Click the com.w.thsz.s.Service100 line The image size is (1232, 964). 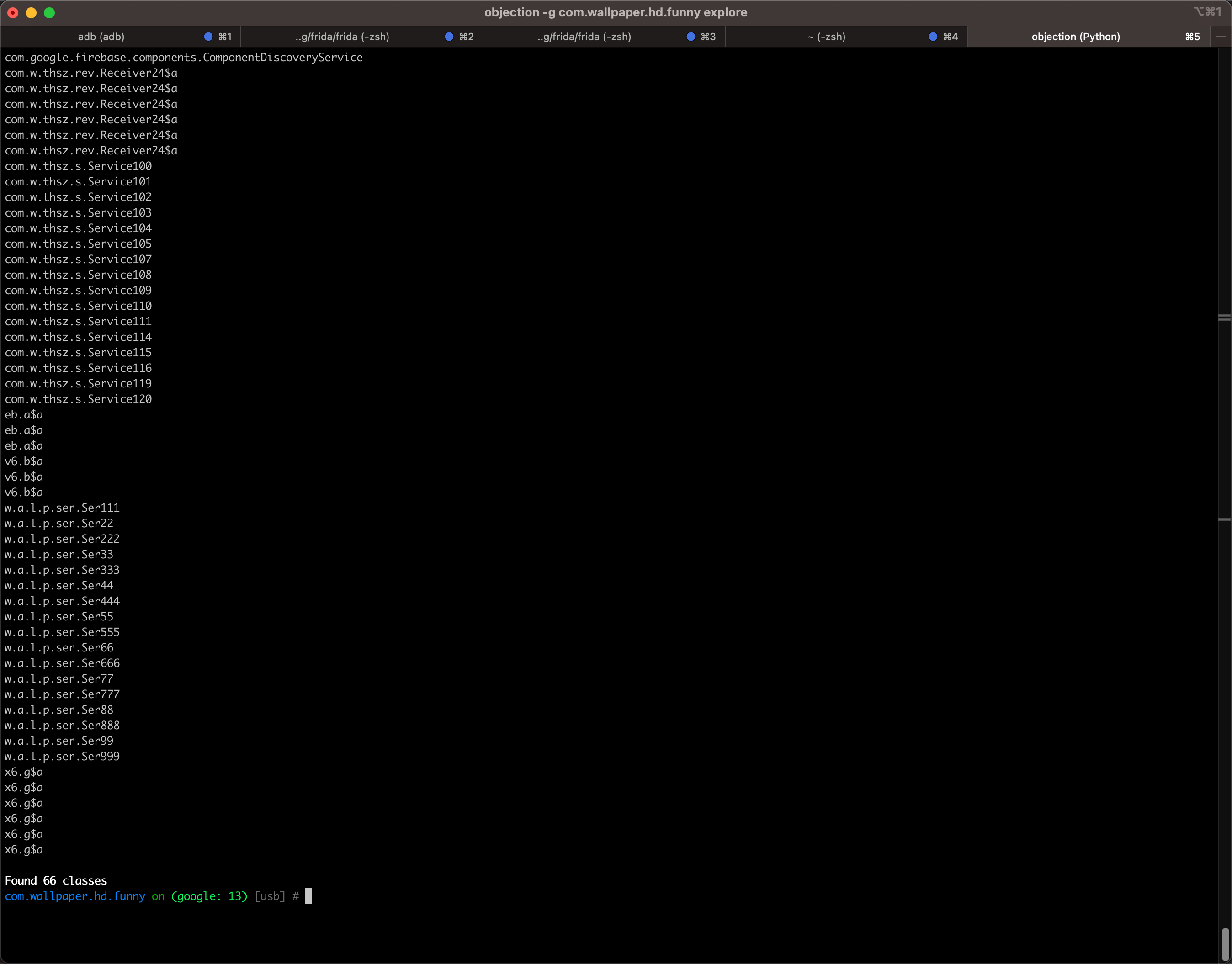point(79,166)
